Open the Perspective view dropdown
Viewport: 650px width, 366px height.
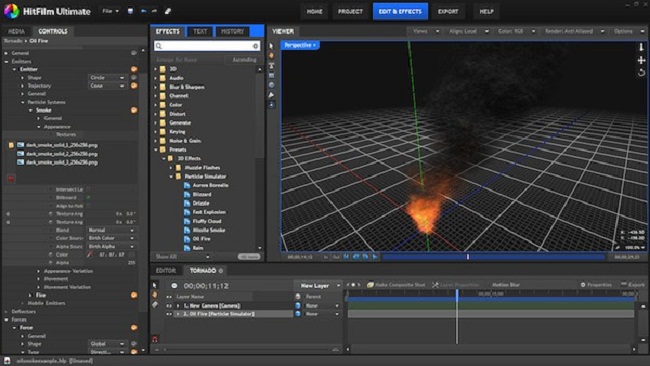(300, 45)
